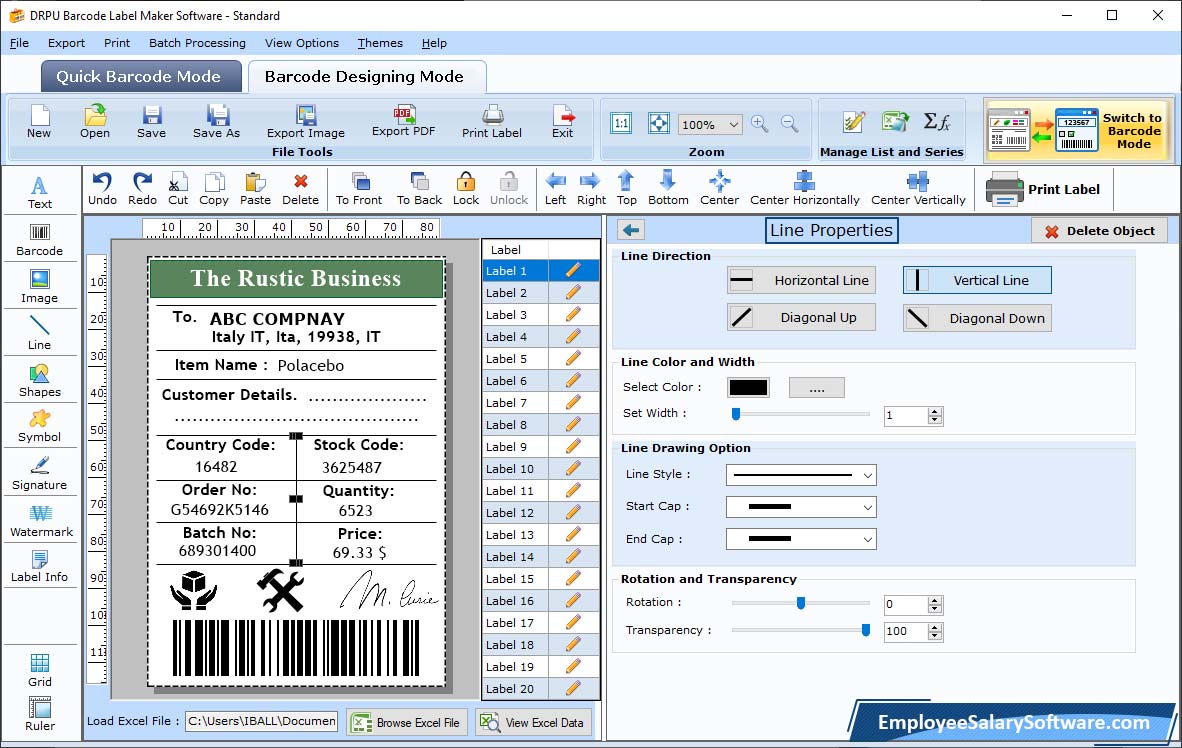Paste the copied object
Screen dimensions: 1182x748
pyautogui.click(x=256, y=189)
